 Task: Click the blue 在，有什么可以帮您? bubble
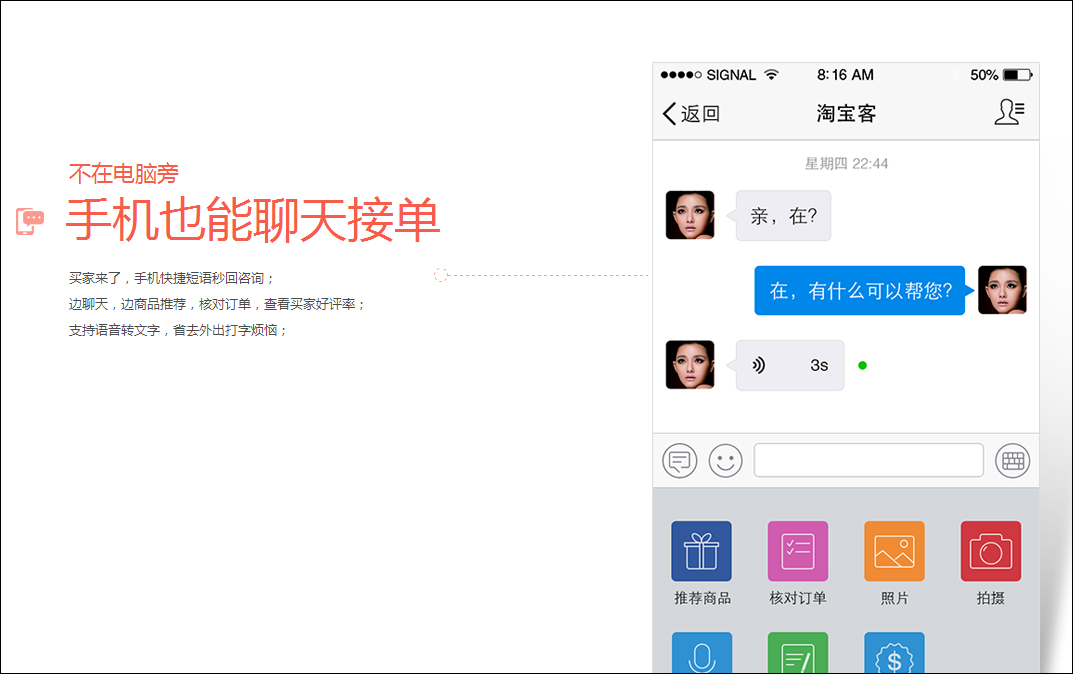click(860, 291)
